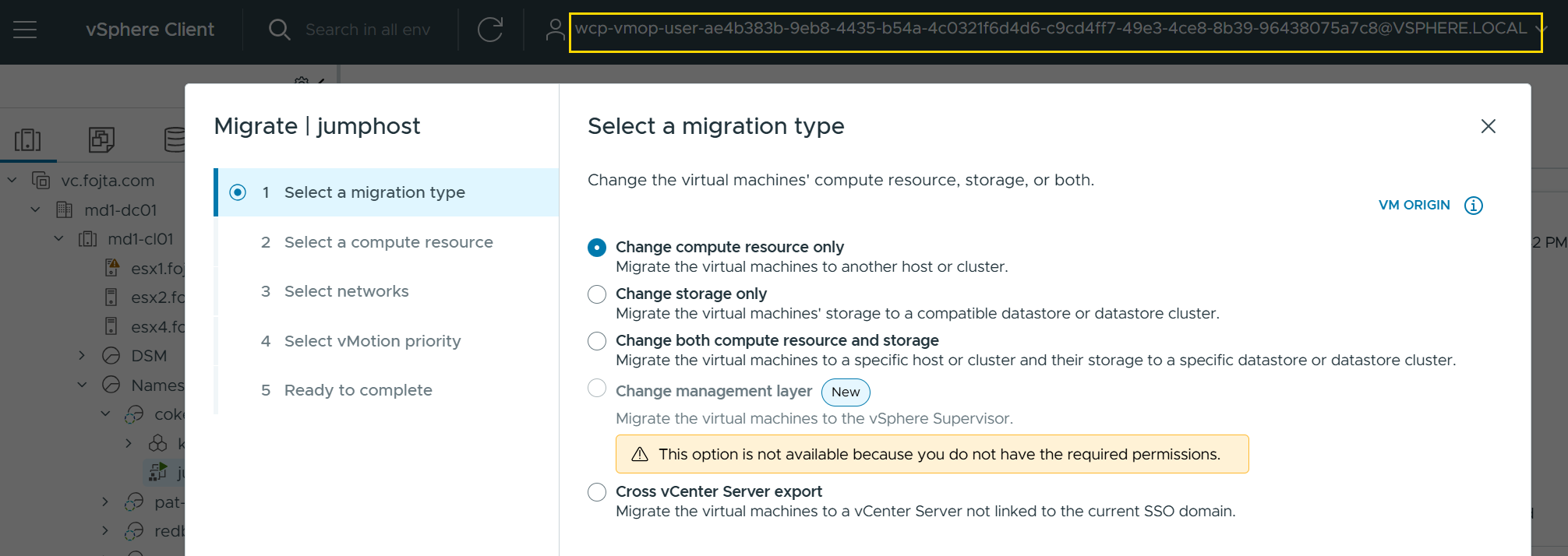The image size is (1568, 556).
Task: Click the pat- namespace icon
Action: click(134, 501)
